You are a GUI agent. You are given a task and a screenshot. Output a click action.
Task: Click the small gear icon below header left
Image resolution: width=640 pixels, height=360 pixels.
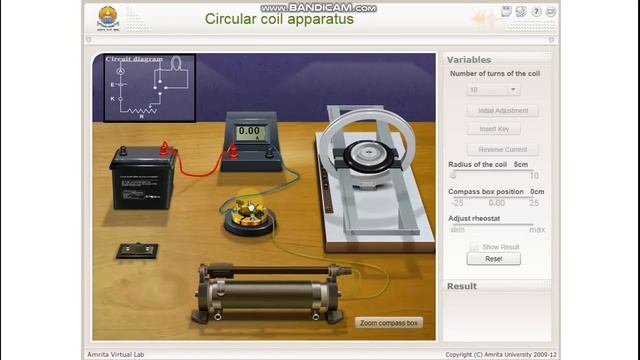89,40
